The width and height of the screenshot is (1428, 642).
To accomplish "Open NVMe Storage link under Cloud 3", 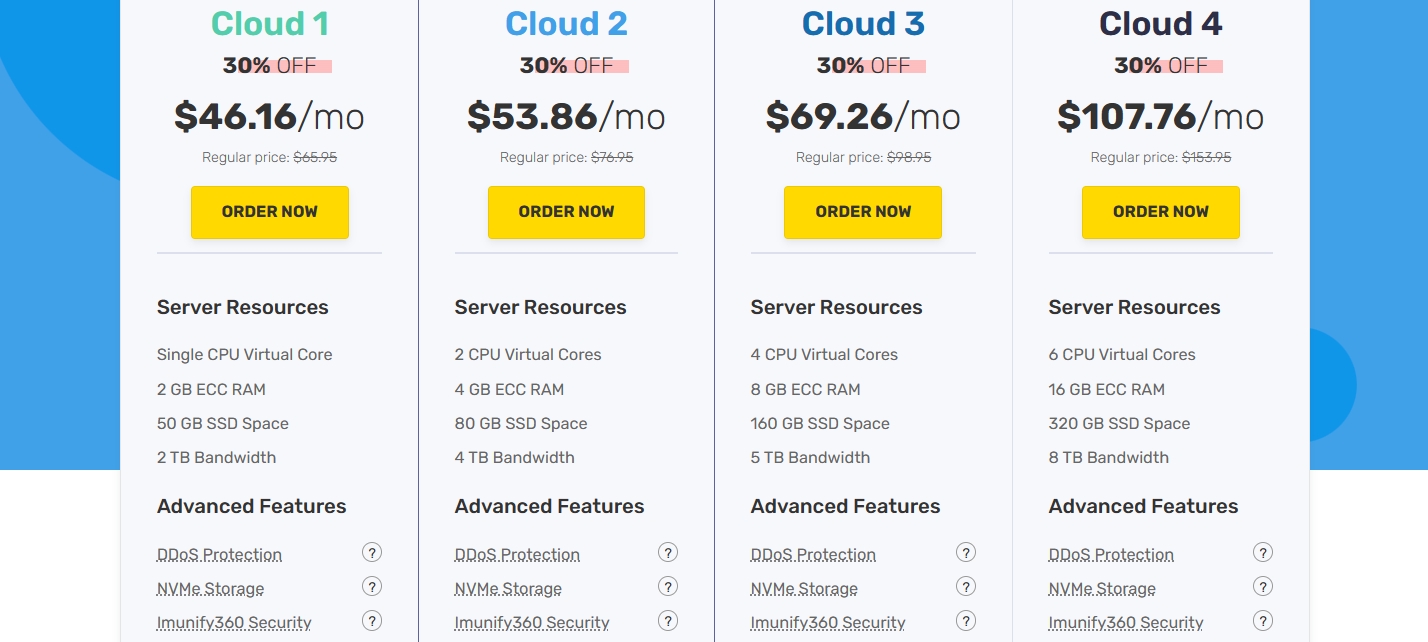I will pos(804,589).
